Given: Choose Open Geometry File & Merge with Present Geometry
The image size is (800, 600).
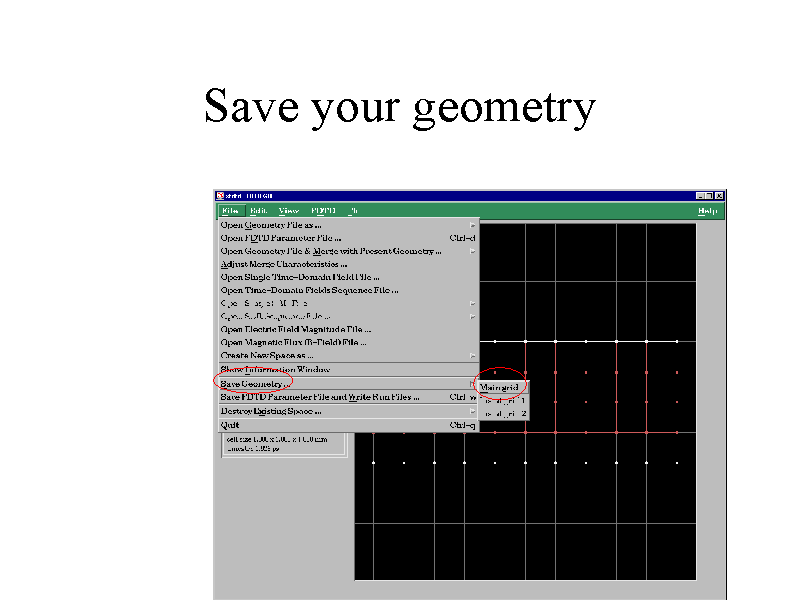Looking at the screenshot, I should (x=349, y=251).
